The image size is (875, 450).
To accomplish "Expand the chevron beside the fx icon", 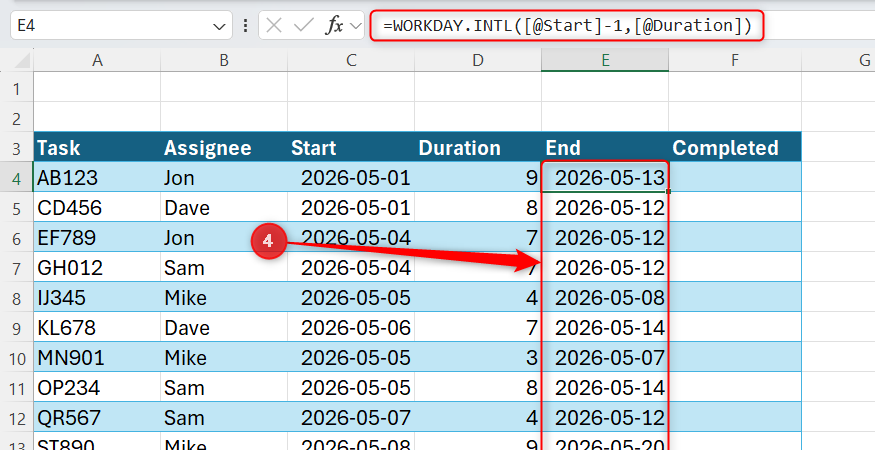I will point(355,26).
